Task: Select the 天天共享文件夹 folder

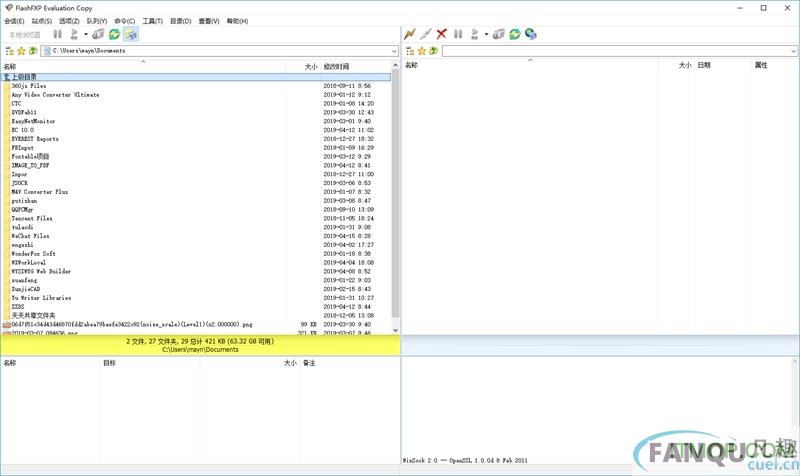Action: pos(196,315)
